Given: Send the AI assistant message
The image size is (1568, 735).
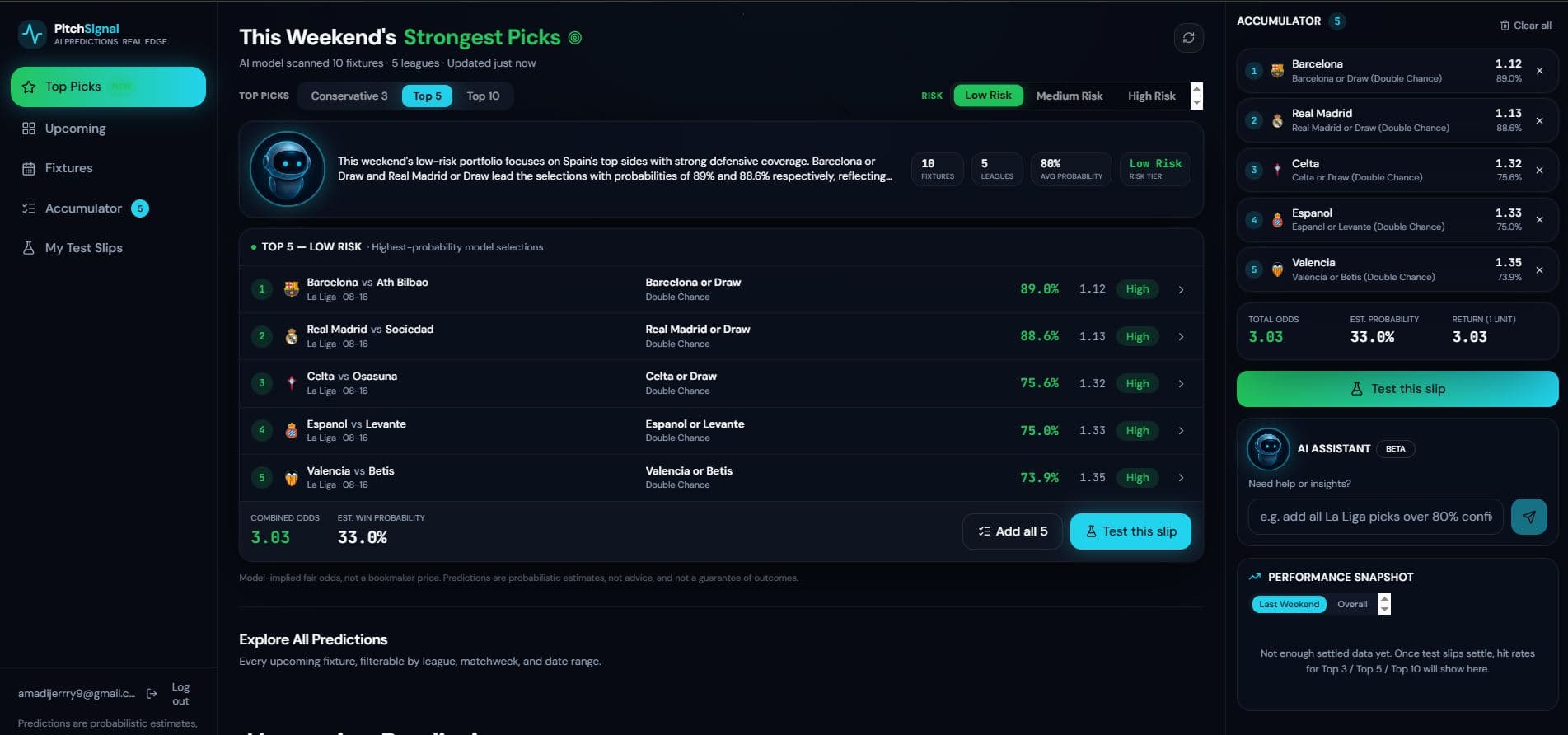Looking at the screenshot, I should click(1528, 517).
